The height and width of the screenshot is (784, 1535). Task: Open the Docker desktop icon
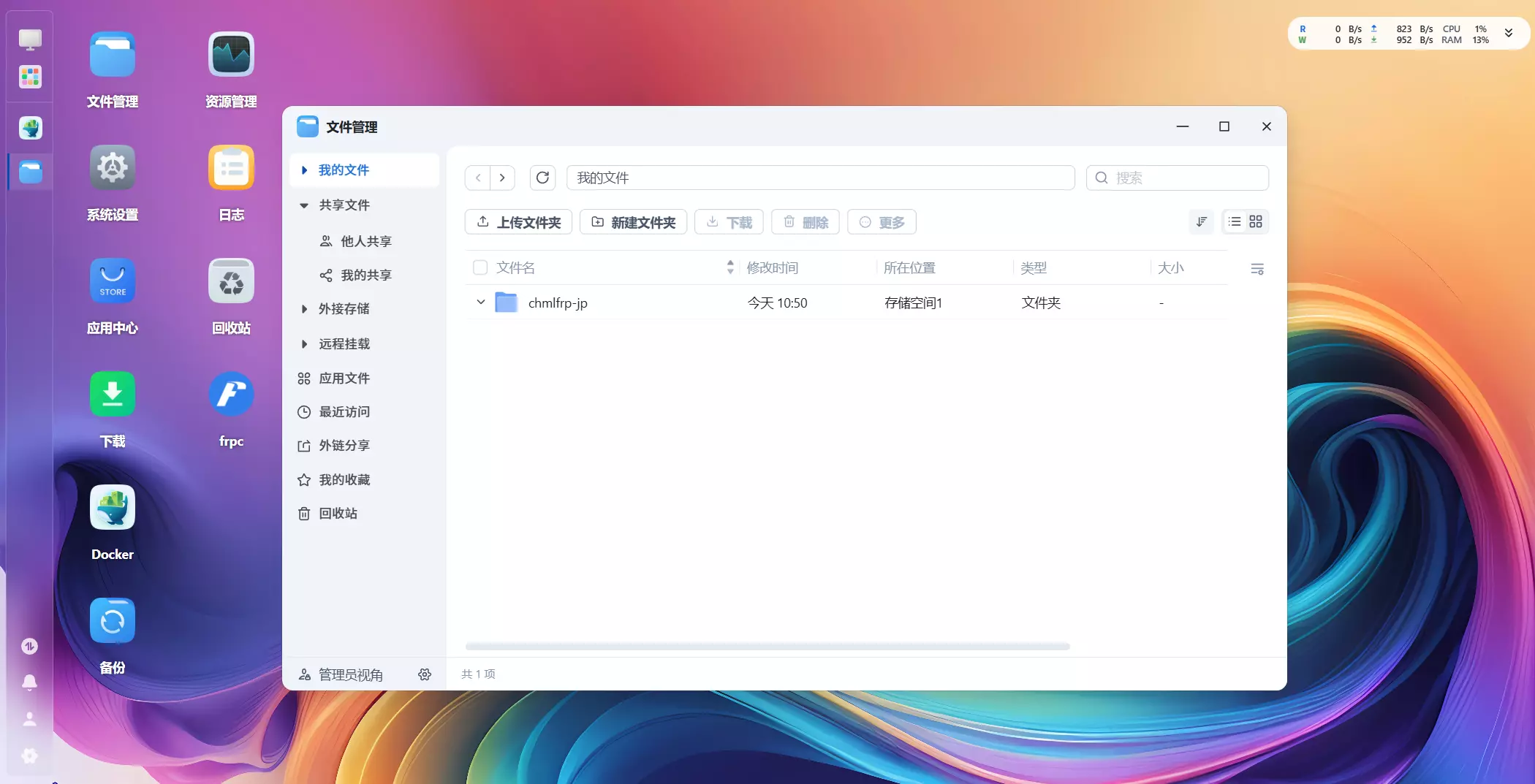point(112,508)
